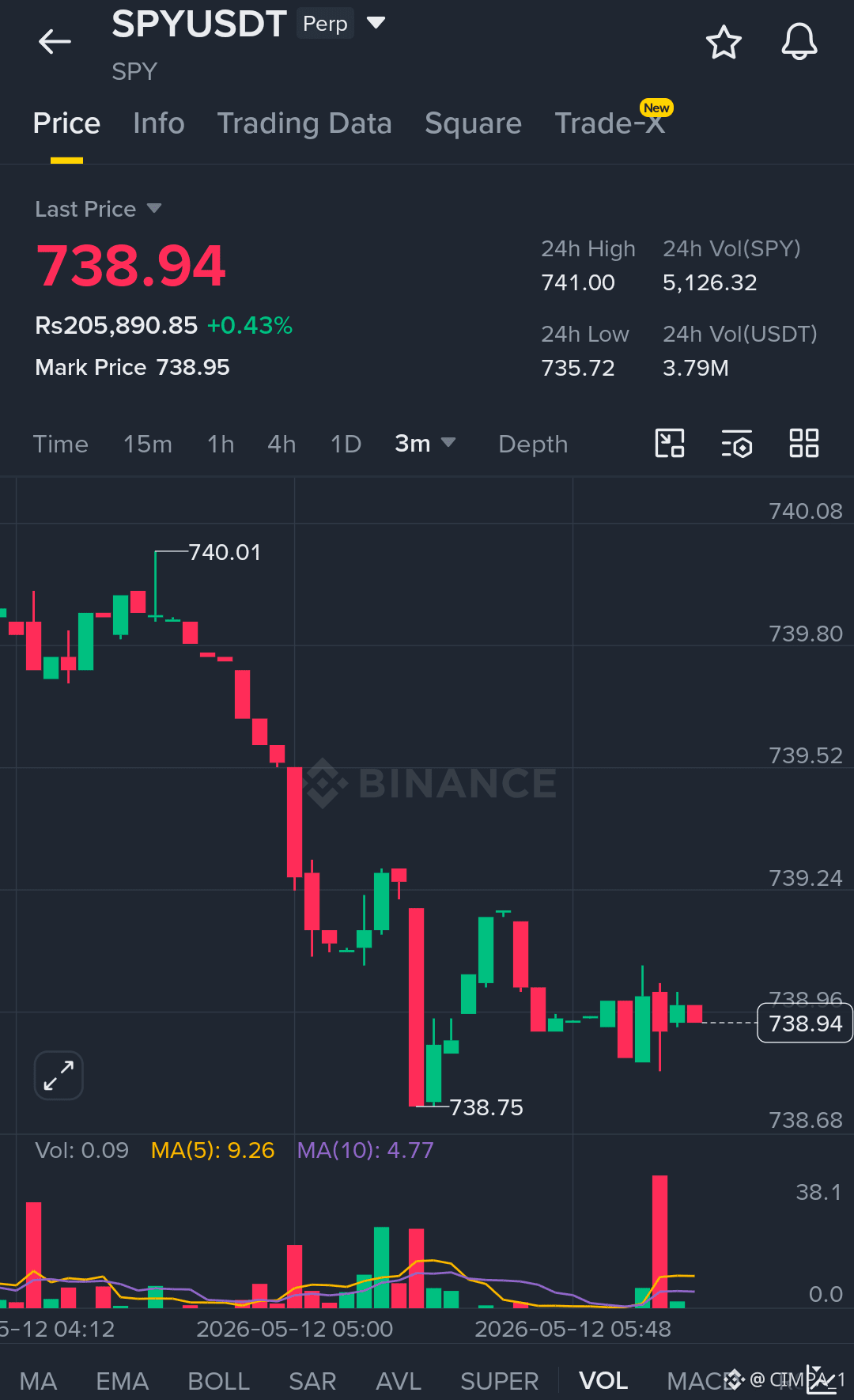
Task: Switch to the Info tab
Action: [159, 123]
